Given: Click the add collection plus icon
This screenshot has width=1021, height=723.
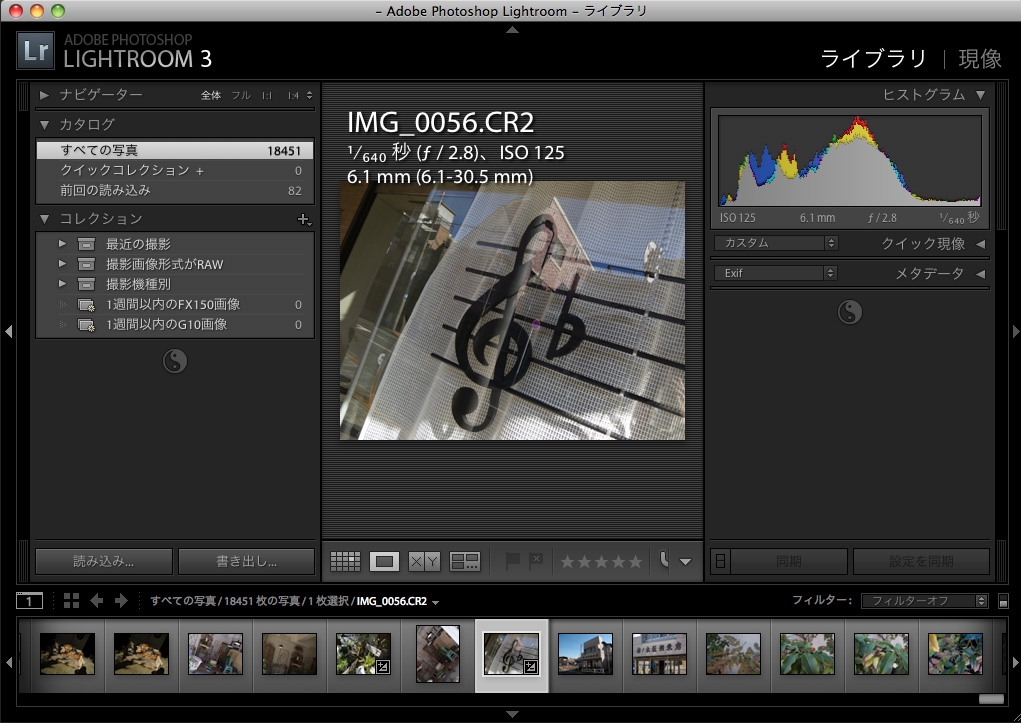Looking at the screenshot, I should point(304,219).
